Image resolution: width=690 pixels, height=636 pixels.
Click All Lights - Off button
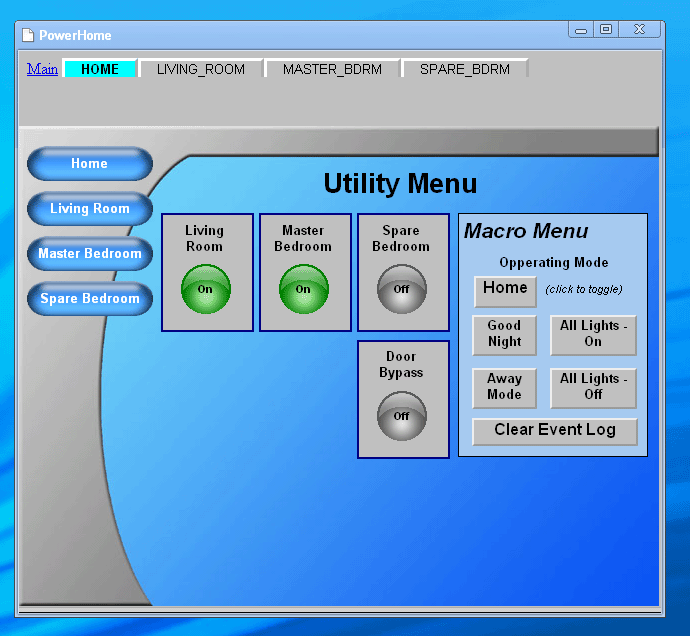pyautogui.click(x=593, y=388)
